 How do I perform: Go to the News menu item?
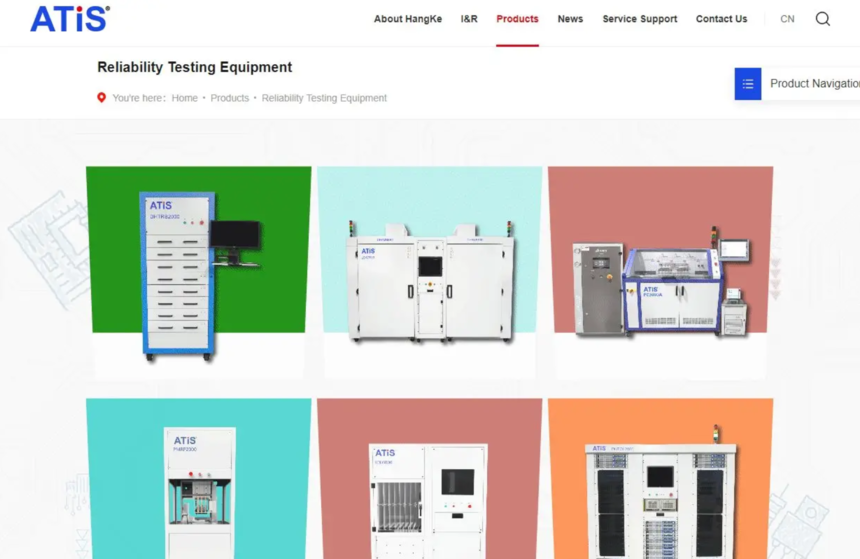pos(570,19)
